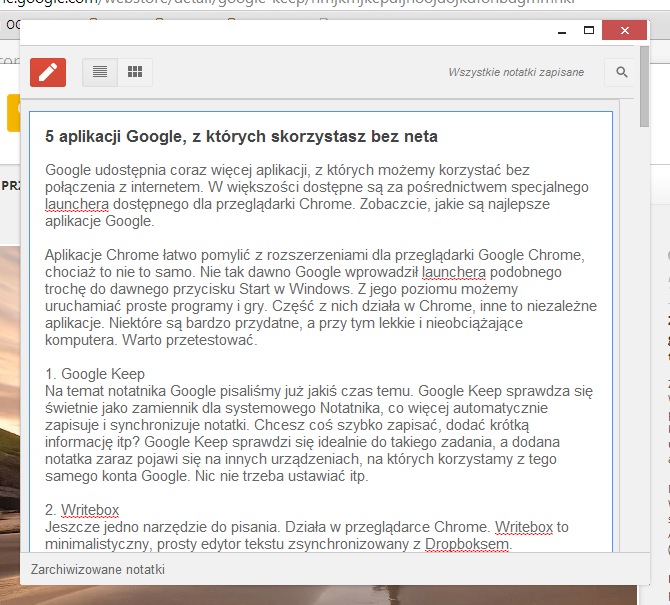Viewport: 670px width, 605px height.
Task: Click the line 'Jeszcze jedno narzędzie do pisania'
Action: [x=307, y=527]
